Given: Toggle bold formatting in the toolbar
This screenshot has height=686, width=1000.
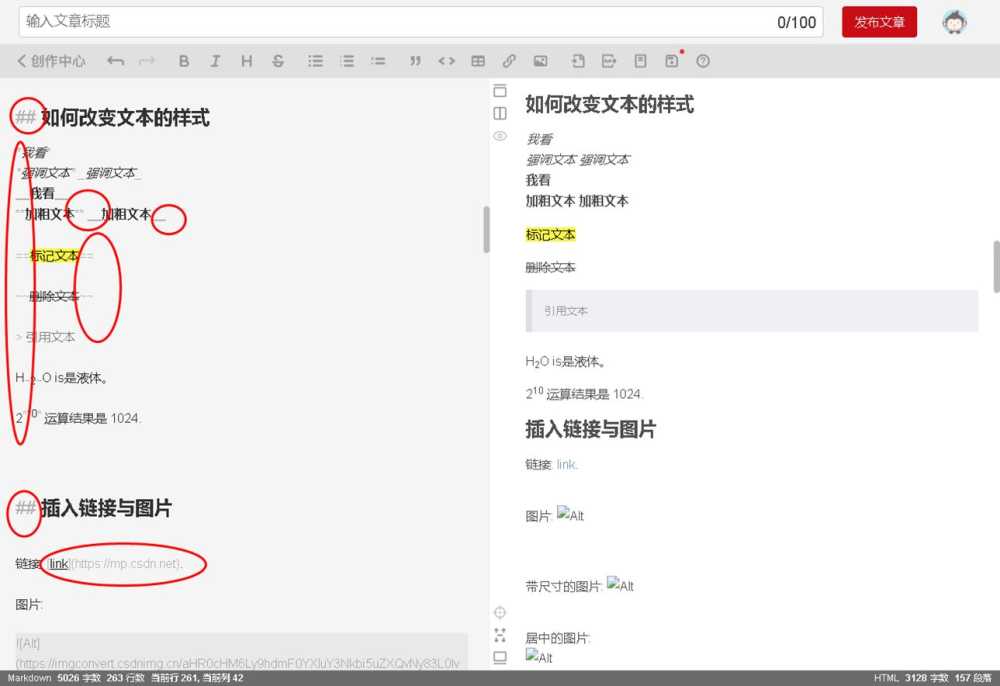Looking at the screenshot, I should pos(184,61).
